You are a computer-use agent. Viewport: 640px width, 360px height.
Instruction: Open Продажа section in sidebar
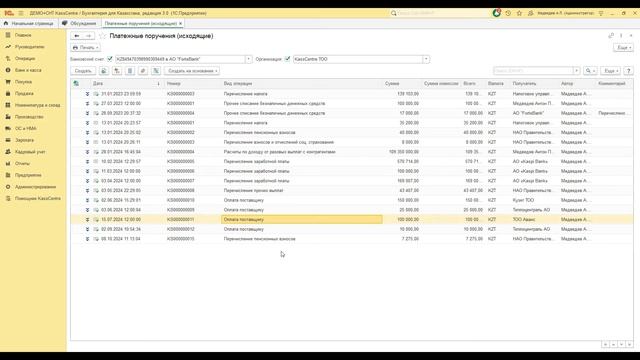pos(24,93)
